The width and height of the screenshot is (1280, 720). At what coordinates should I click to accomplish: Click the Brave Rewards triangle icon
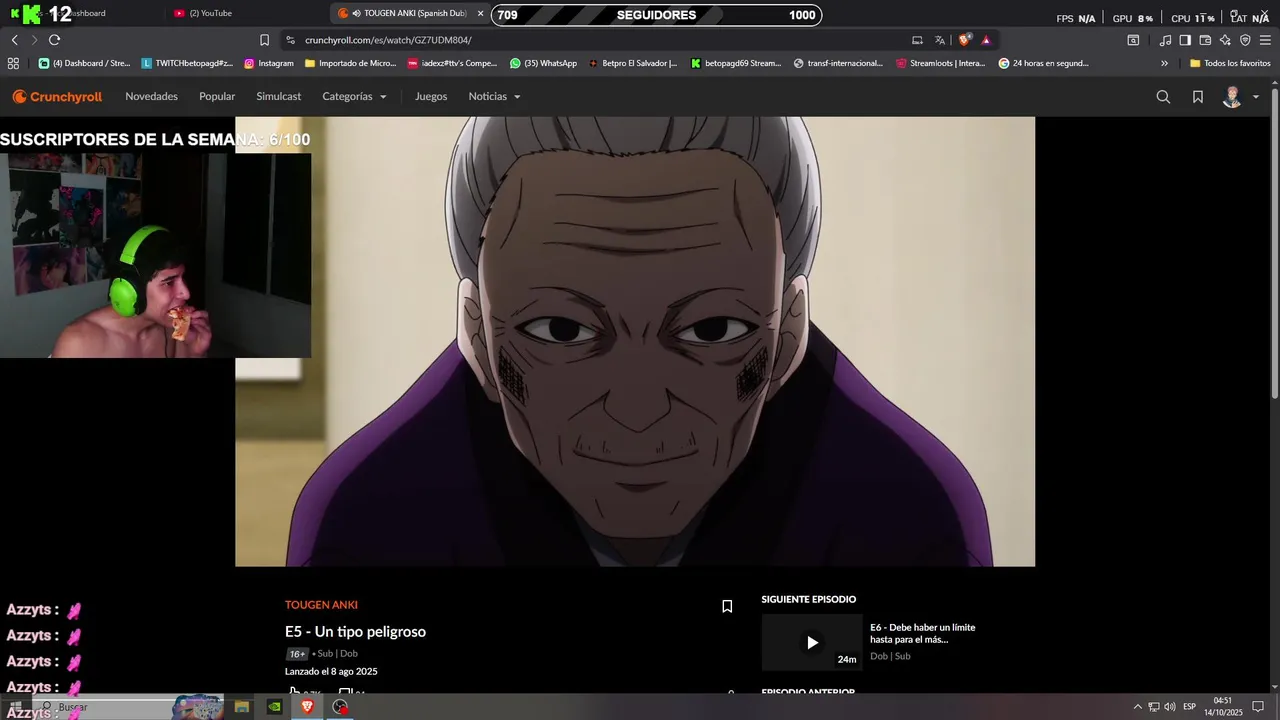986,40
